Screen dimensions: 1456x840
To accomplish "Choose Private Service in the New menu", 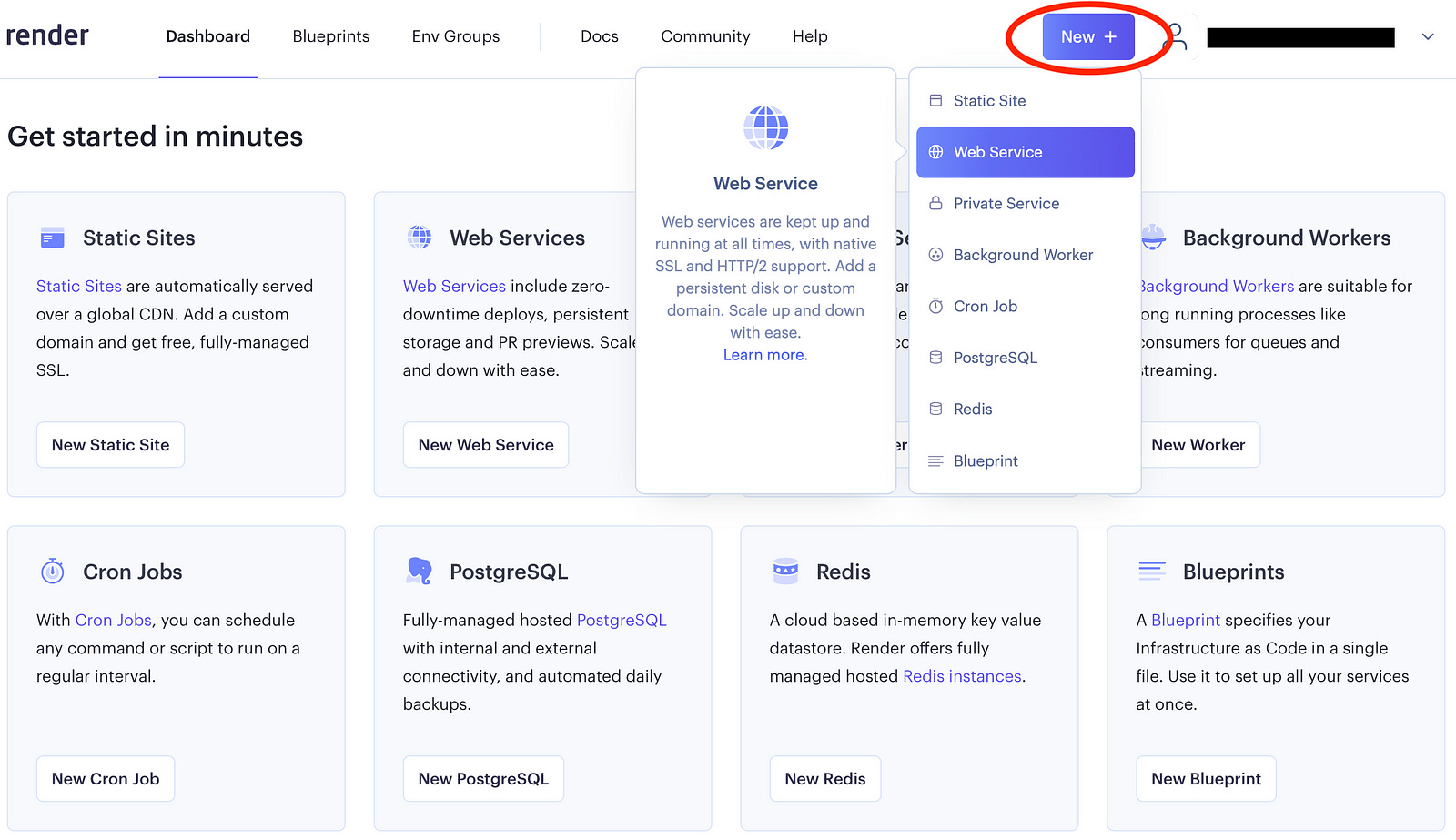I will click(x=1025, y=204).
